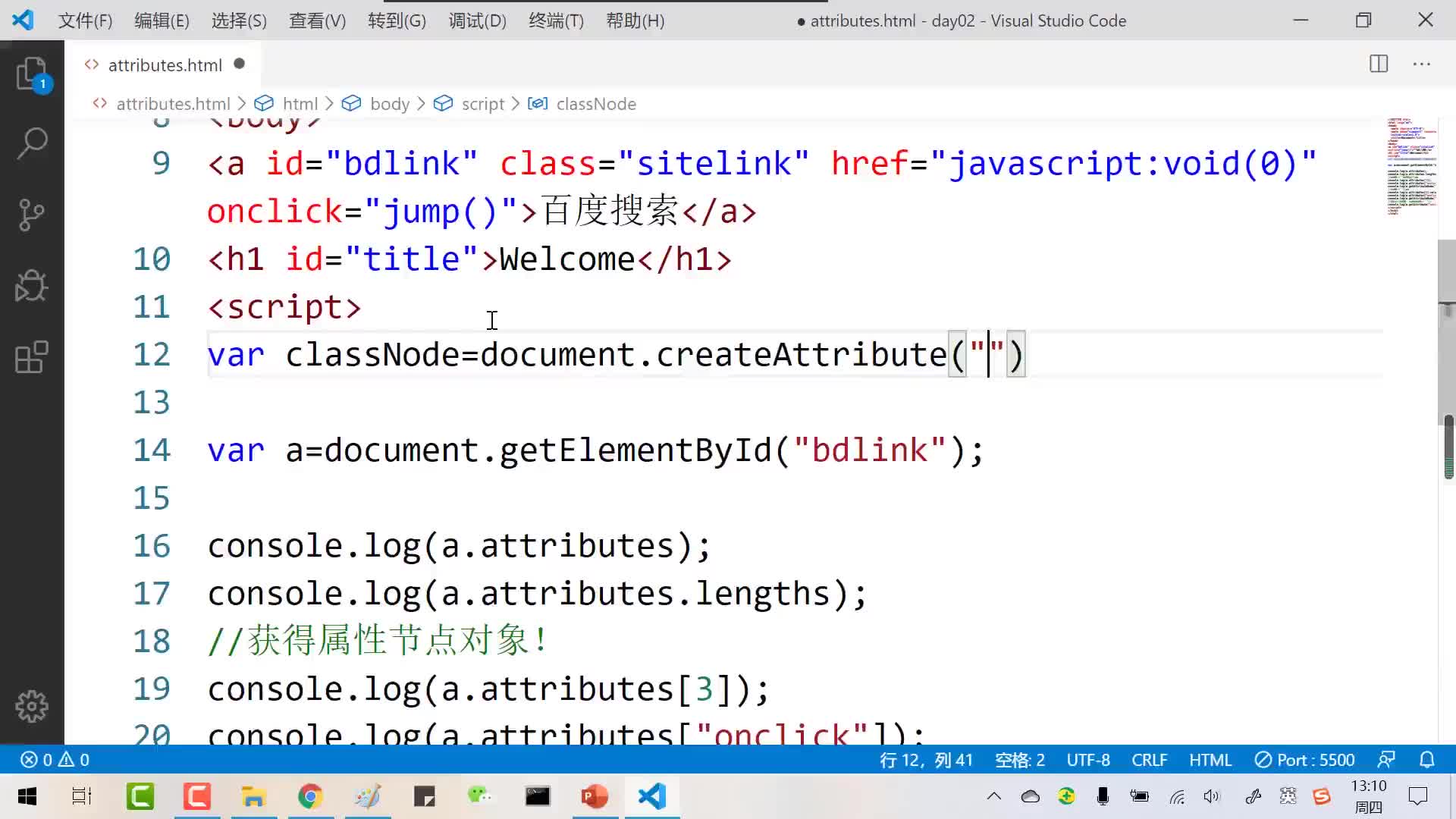Image resolution: width=1456 pixels, height=819 pixels.
Task: Switch to Visual Studio Code taskbar icon
Action: point(652,796)
